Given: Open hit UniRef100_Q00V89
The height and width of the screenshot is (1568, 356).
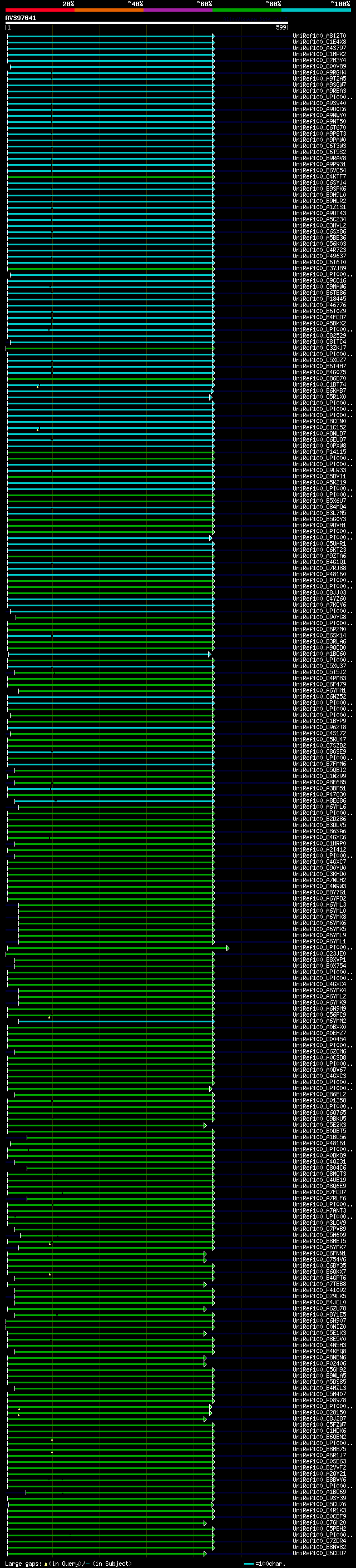Looking at the screenshot, I should pyautogui.click(x=319, y=67).
